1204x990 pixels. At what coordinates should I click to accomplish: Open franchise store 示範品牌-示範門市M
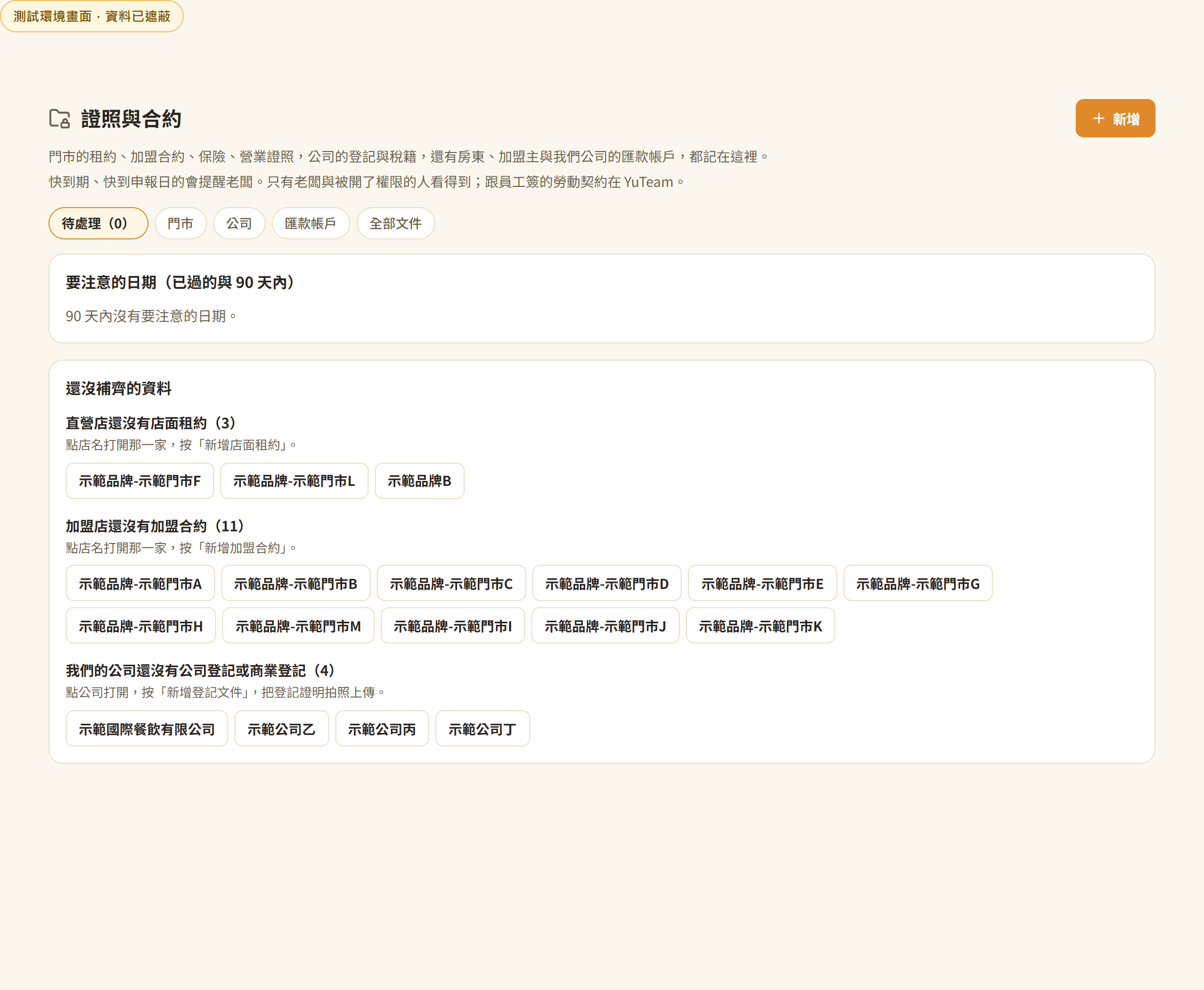tap(298, 626)
